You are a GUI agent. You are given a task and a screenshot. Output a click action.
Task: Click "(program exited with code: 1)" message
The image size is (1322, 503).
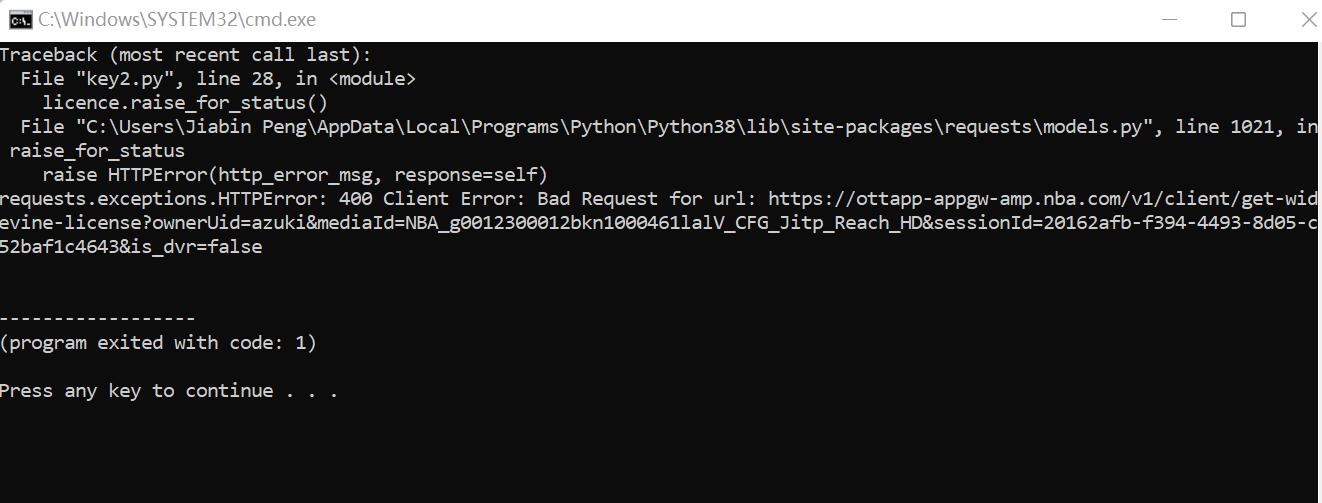(x=158, y=343)
